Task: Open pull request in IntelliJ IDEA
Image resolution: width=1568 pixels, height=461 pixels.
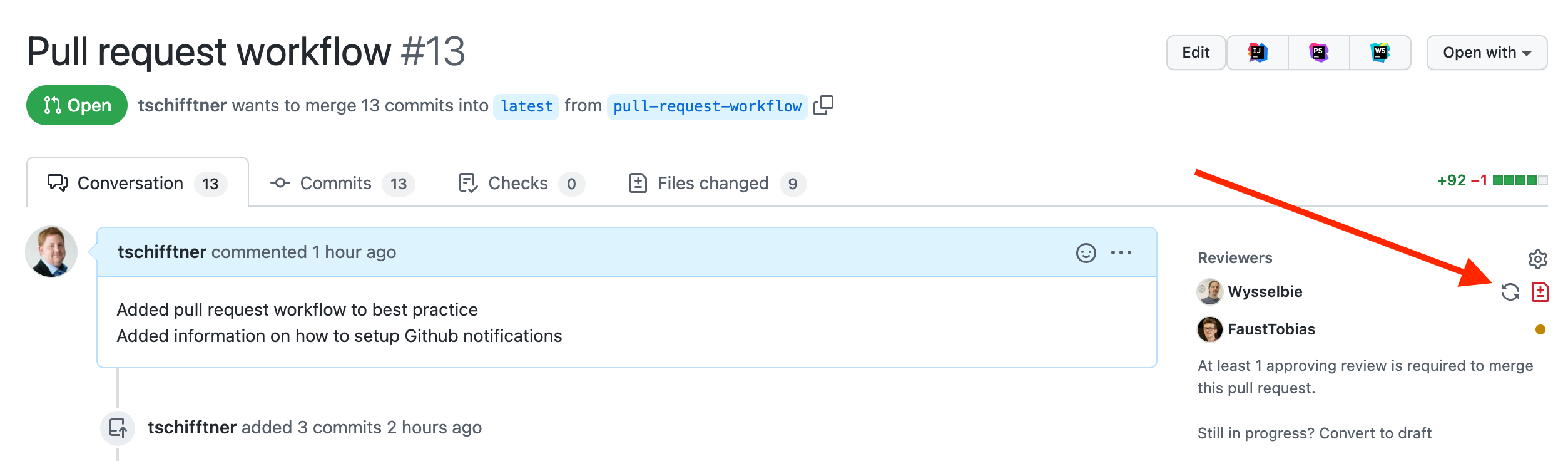Action: (x=1258, y=53)
